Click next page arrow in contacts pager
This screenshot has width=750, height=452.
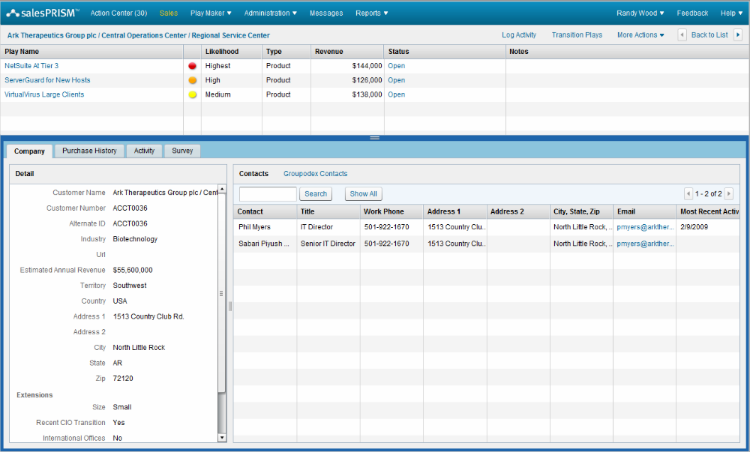729,194
